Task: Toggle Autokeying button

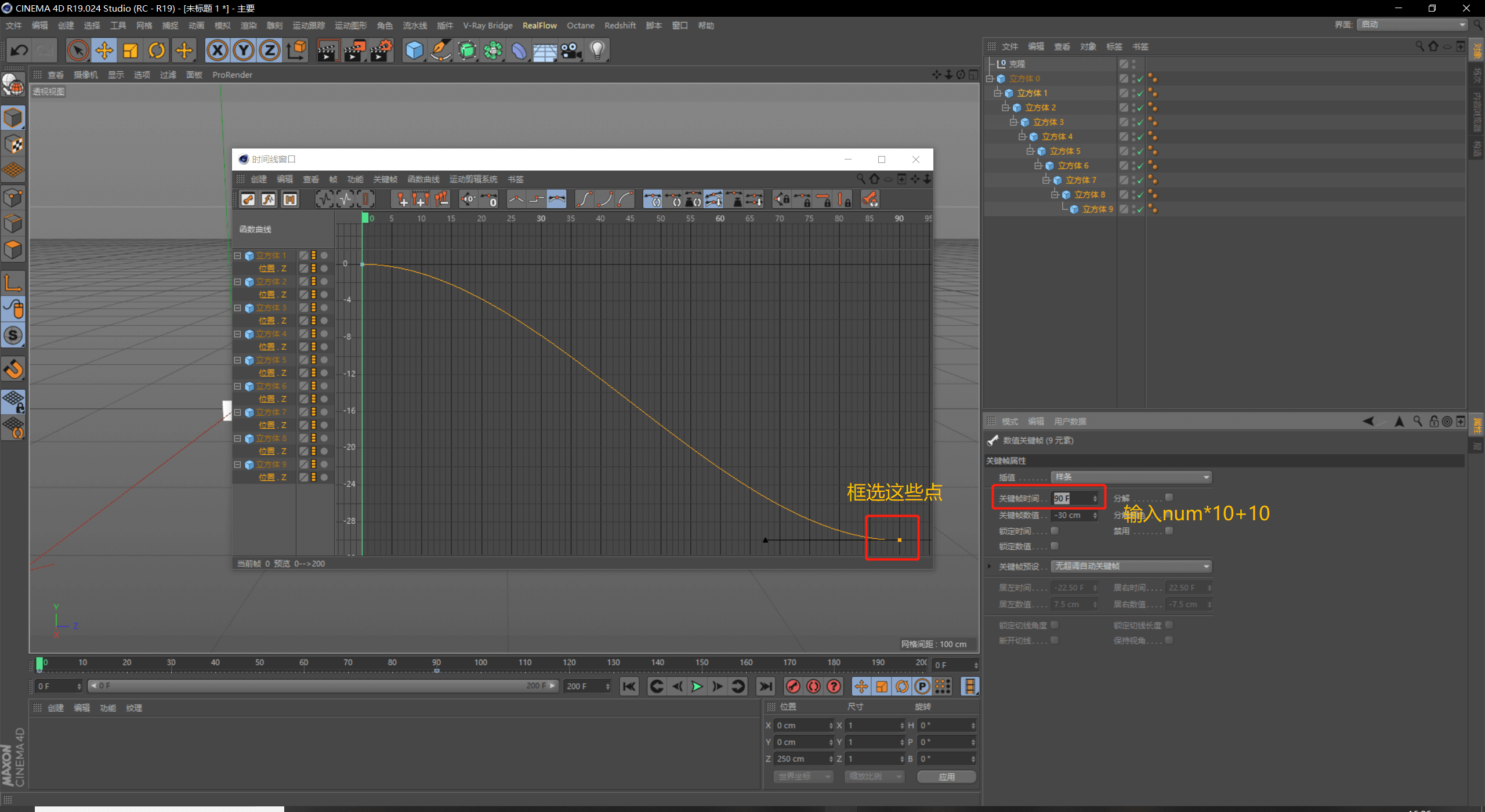Action: tap(813, 687)
